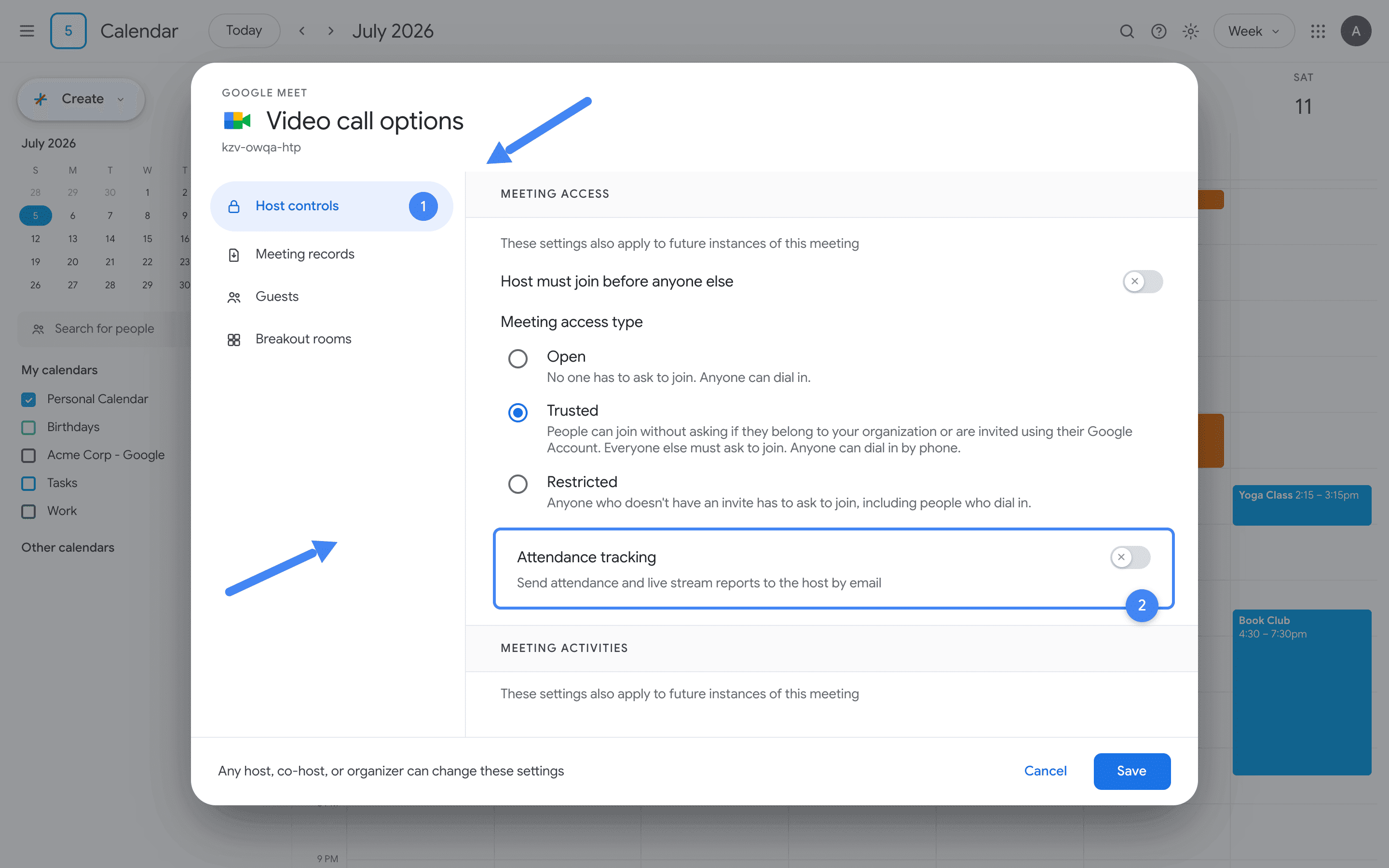The height and width of the screenshot is (868, 1389).
Task: Click the Attendance tracking label text
Action: pos(586,557)
